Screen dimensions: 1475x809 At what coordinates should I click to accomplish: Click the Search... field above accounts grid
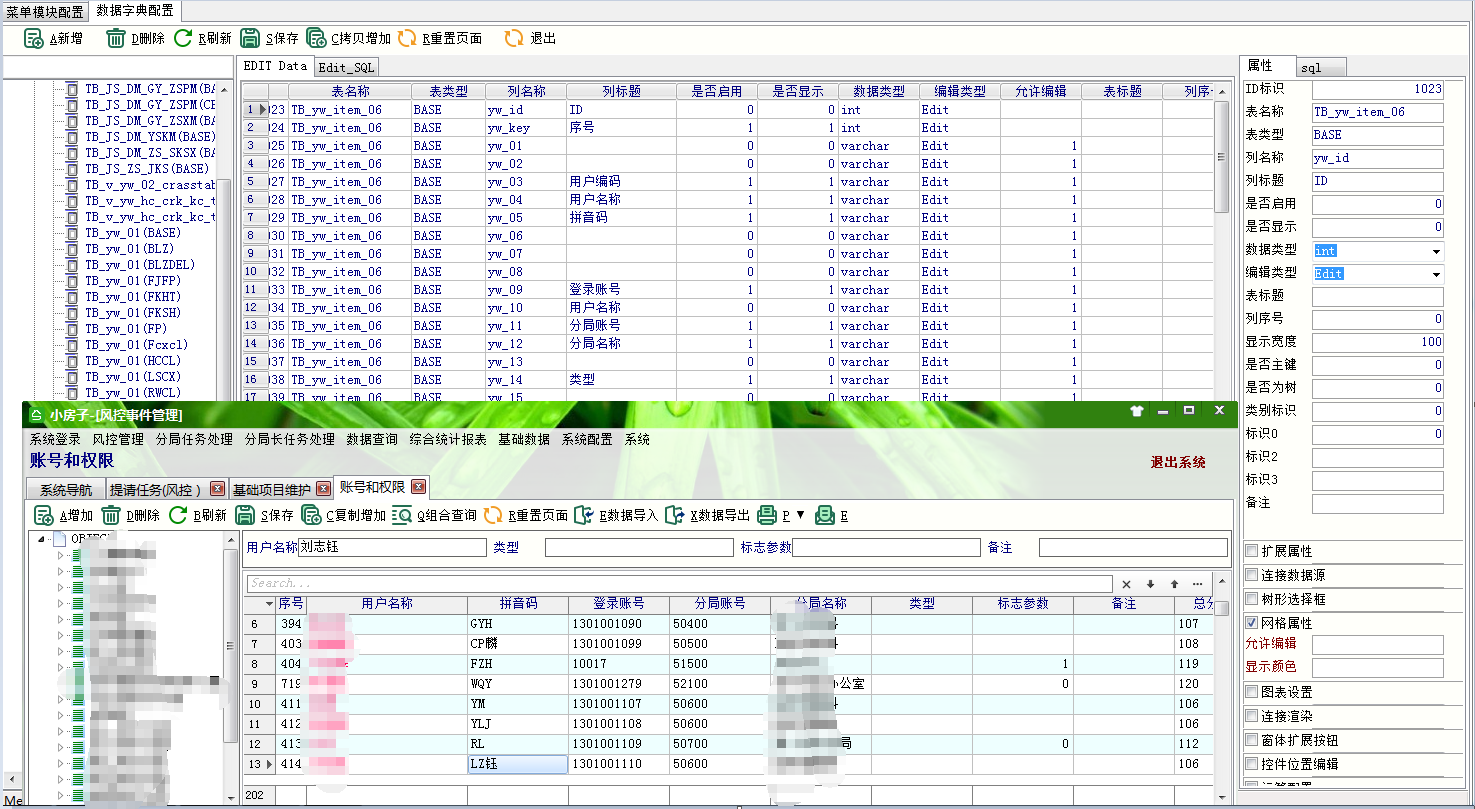(x=679, y=584)
